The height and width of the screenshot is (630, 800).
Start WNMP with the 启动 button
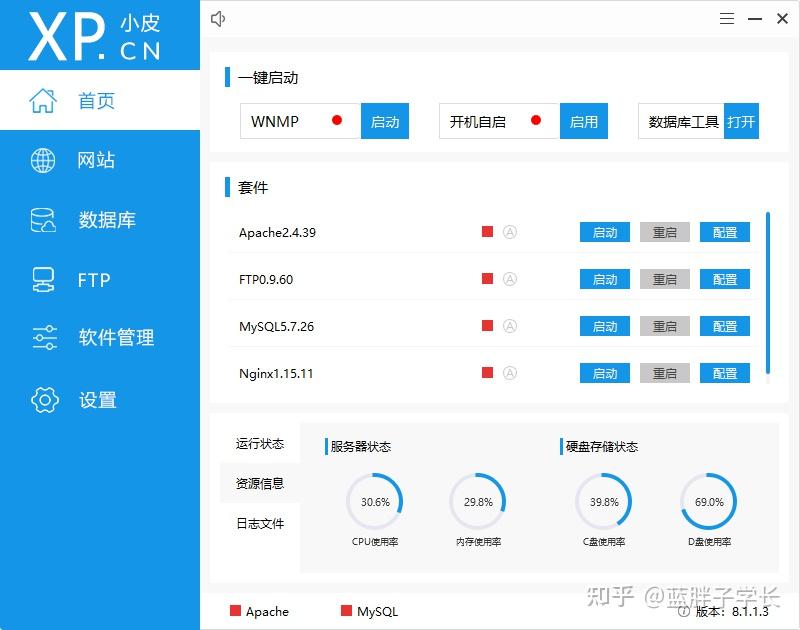385,121
